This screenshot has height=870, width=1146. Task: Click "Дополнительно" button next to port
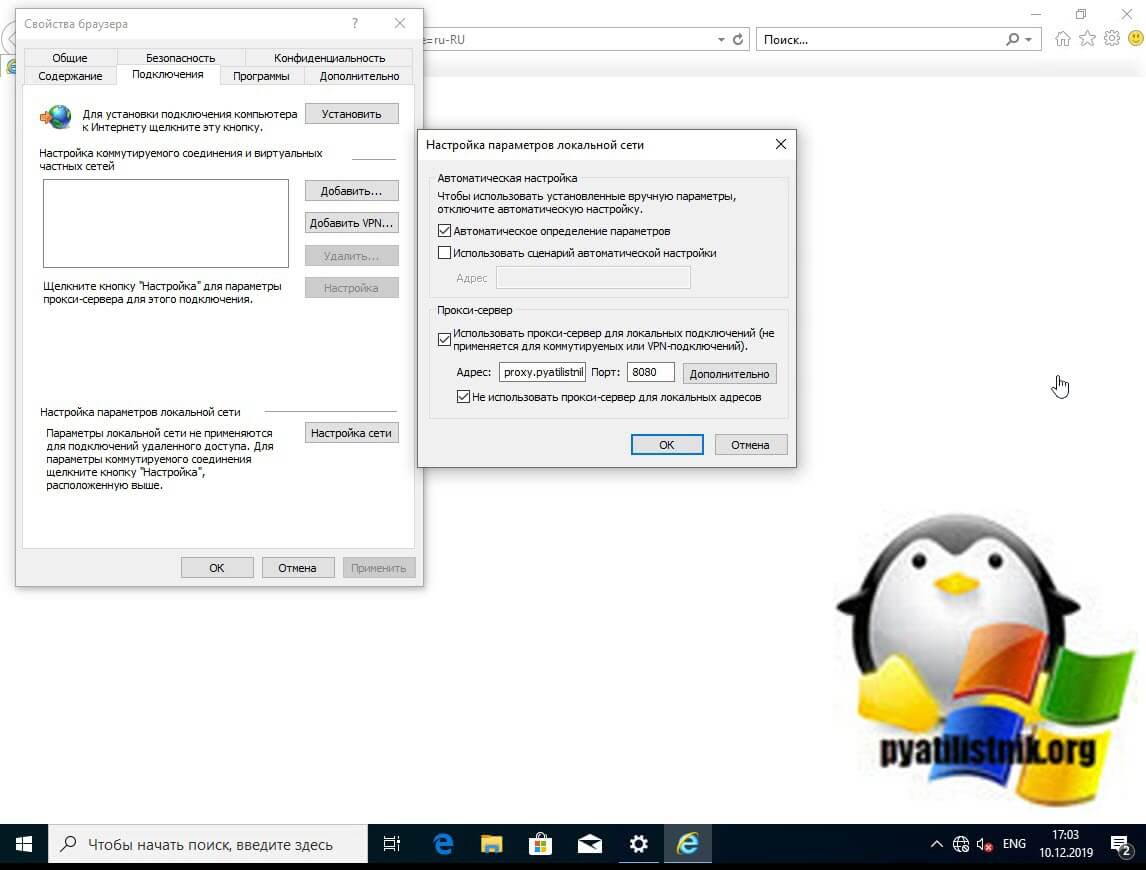tap(730, 373)
